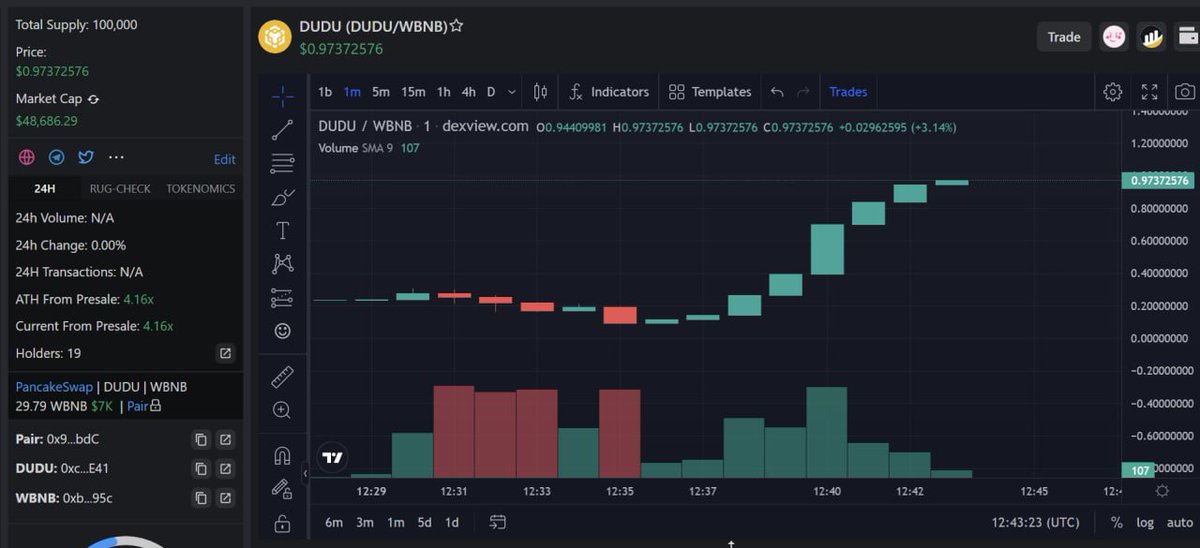The width and height of the screenshot is (1200, 548).
Task: Toggle percent scale on price axis
Action: point(1117,522)
